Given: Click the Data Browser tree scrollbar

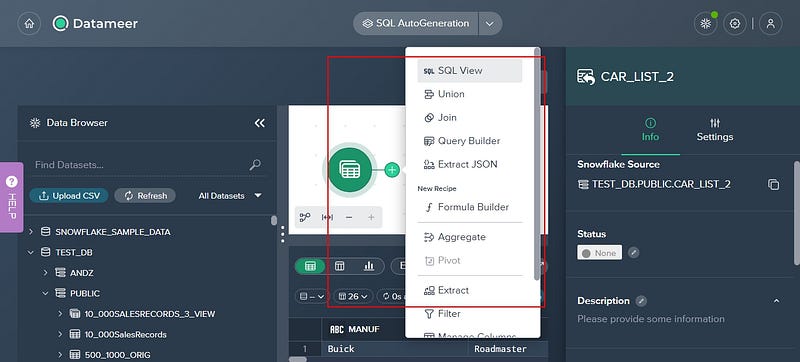Looking at the screenshot, I should tap(274, 220).
